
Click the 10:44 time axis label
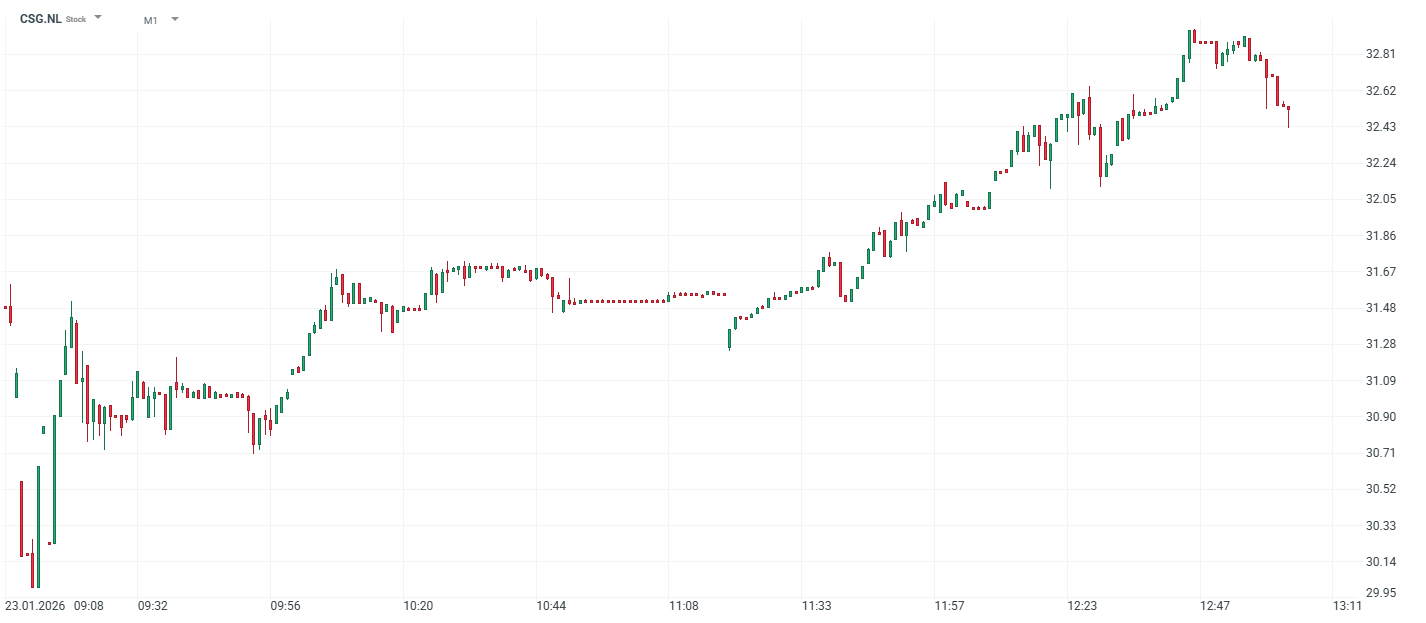click(x=551, y=606)
